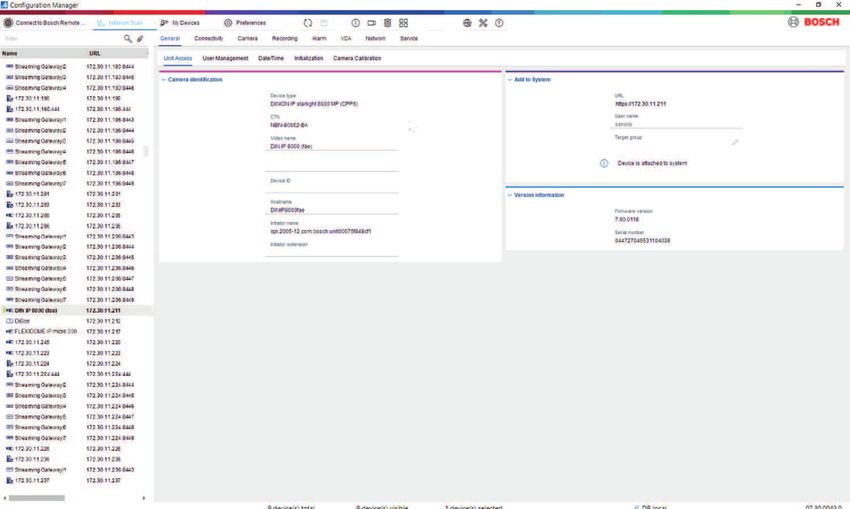Sort device list by URL column header
Screen dimensions: 850x509
pyautogui.click(x=116, y=53)
